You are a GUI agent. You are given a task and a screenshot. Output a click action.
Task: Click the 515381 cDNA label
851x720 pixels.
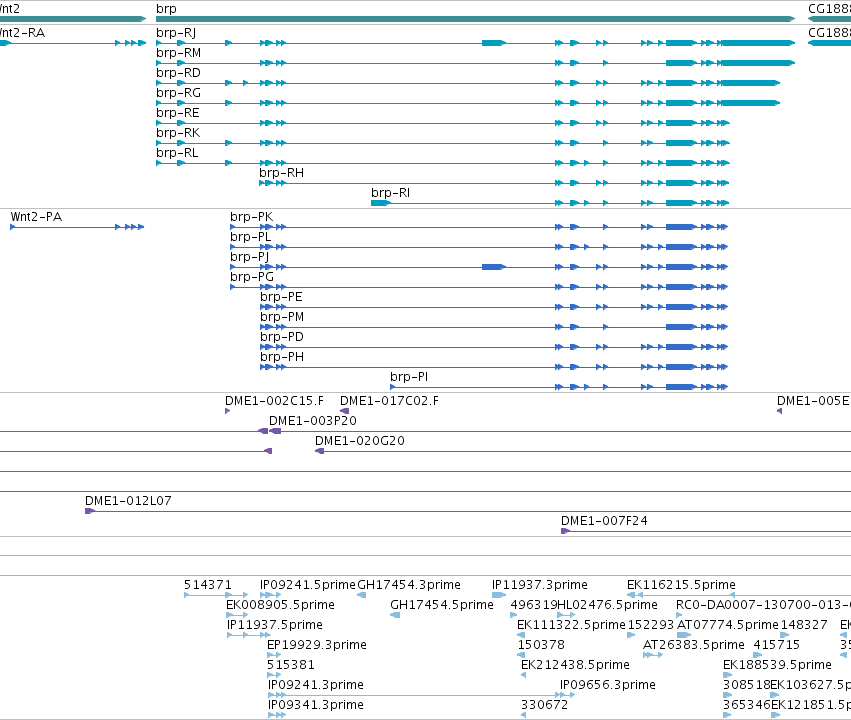coord(291,665)
